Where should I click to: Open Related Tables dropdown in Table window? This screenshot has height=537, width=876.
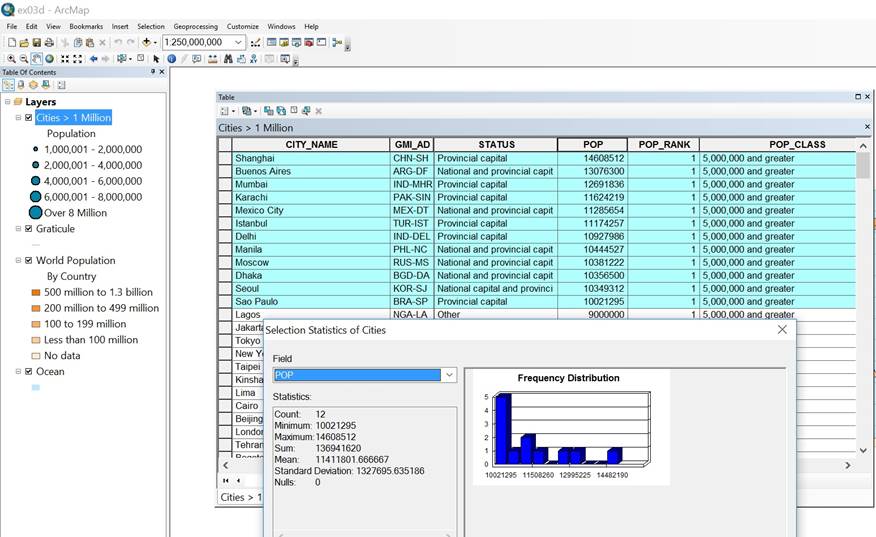[249, 111]
